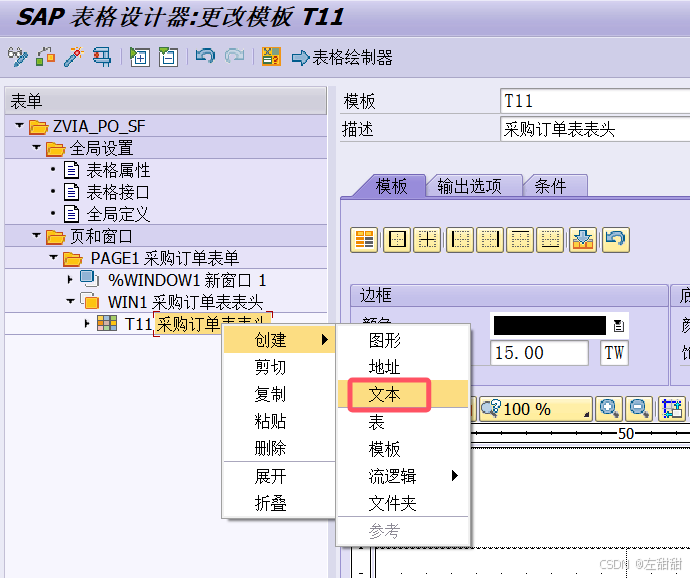Choose 模板 in the create submenu
The width and height of the screenshot is (690, 578).
[x=403, y=449]
